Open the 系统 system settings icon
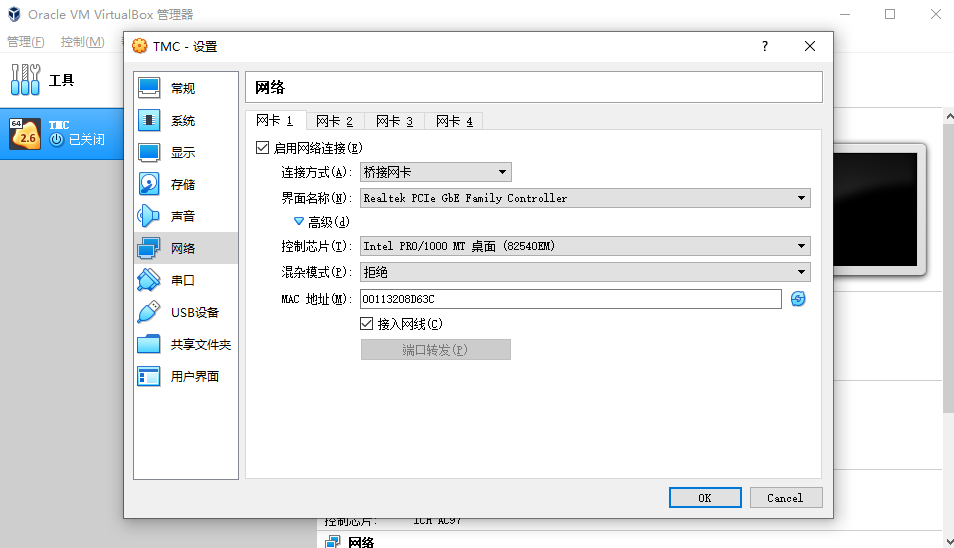This screenshot has width=954, height=548. 149,120
